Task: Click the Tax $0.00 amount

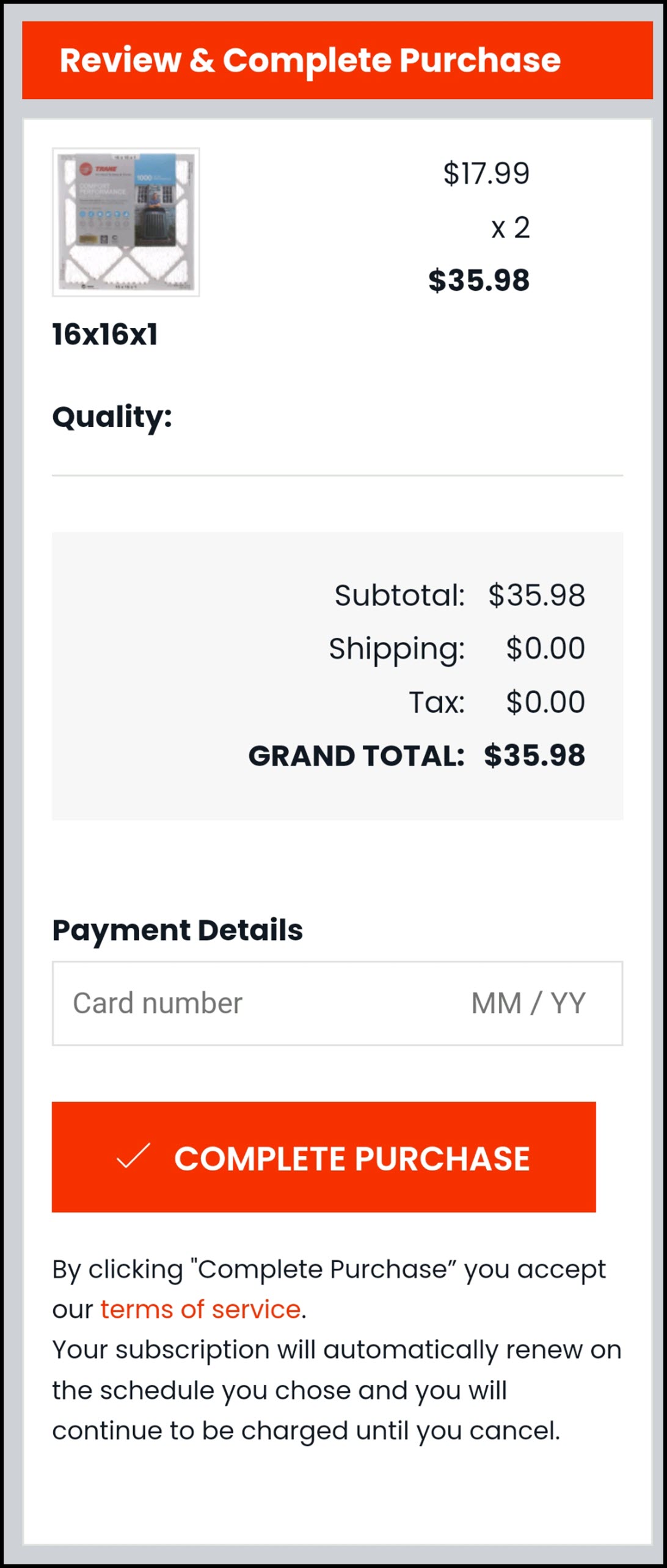Action: click(x=545, y=702)
